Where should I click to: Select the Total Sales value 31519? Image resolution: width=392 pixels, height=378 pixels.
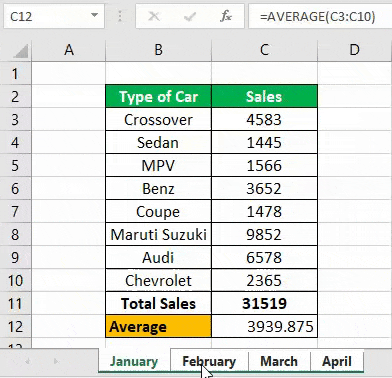[x=265, y=304]
